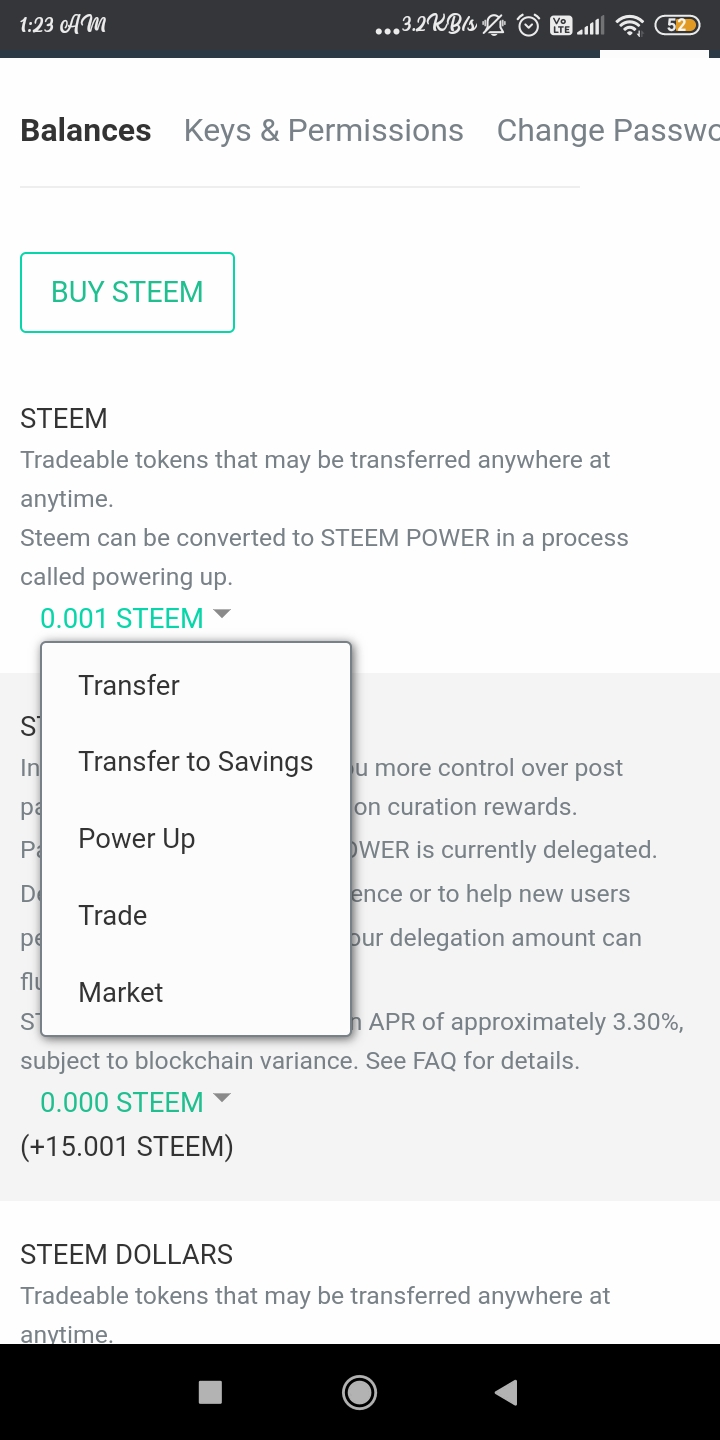
Task: Tap the VoLTE status bar icon
Action: pos(560,26)
